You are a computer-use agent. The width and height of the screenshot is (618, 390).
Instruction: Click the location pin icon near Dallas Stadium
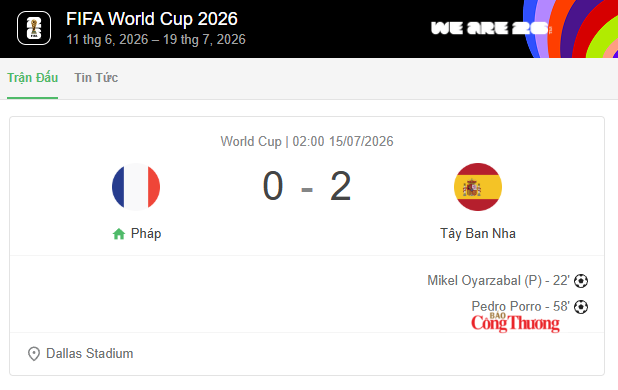(x=34, y=354)
